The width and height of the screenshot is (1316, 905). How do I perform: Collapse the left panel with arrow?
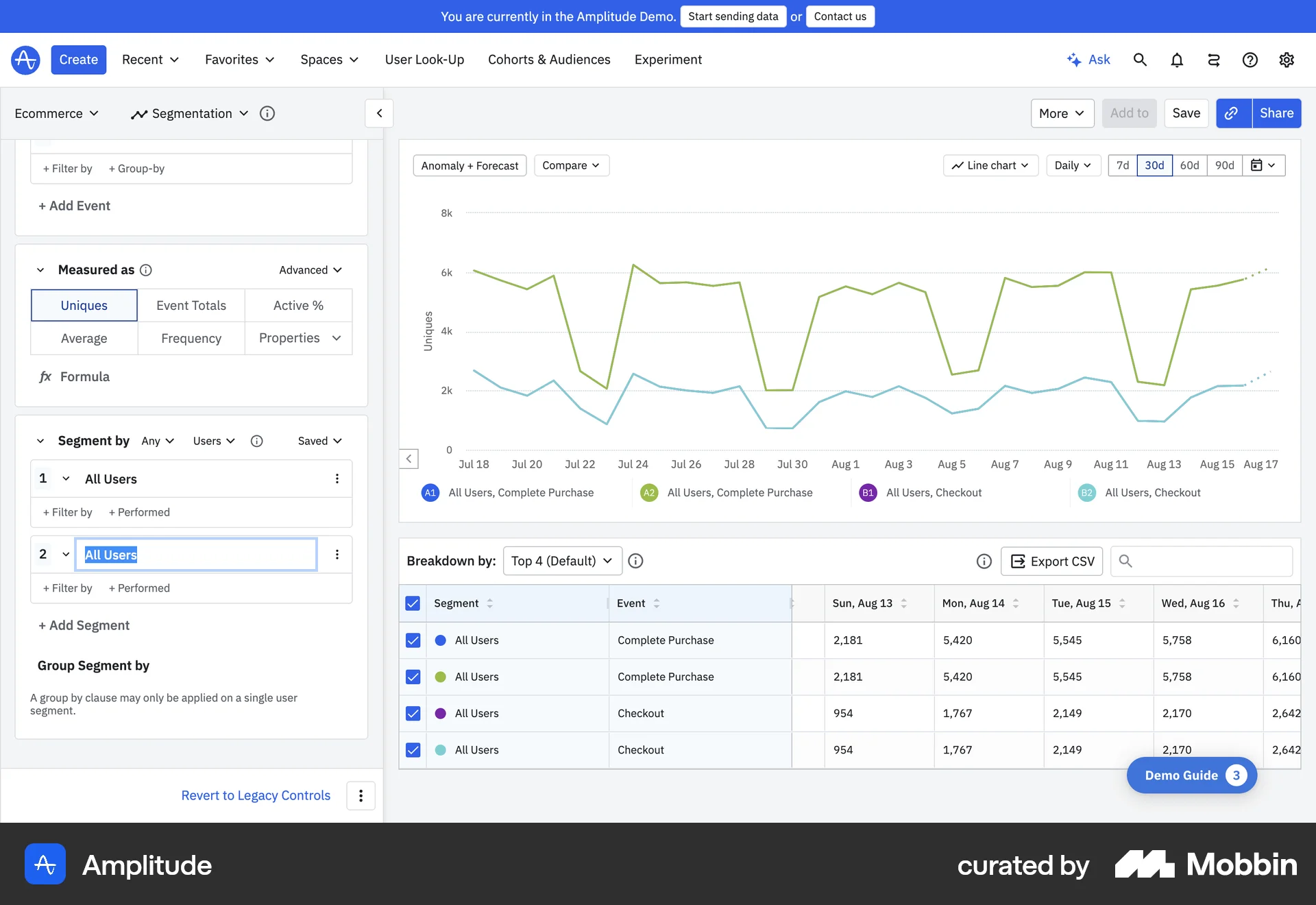click(x=379, y=113)
